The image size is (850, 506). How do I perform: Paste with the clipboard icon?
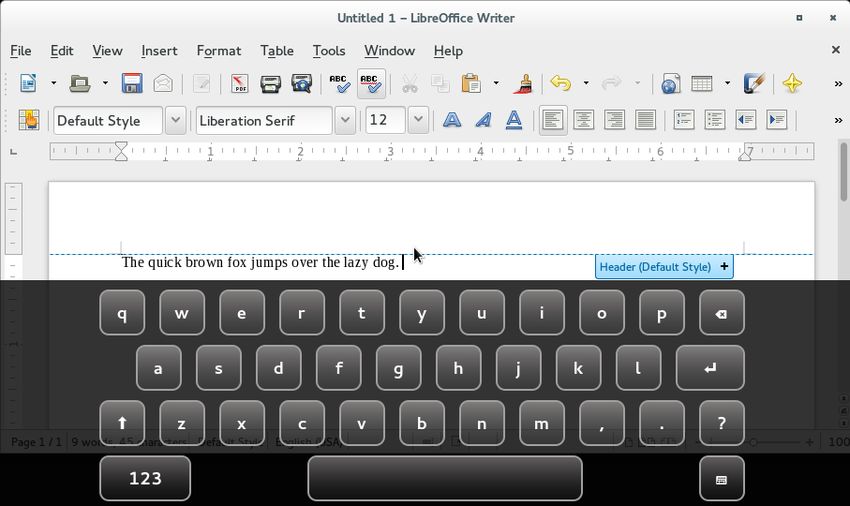coord(471,84)
